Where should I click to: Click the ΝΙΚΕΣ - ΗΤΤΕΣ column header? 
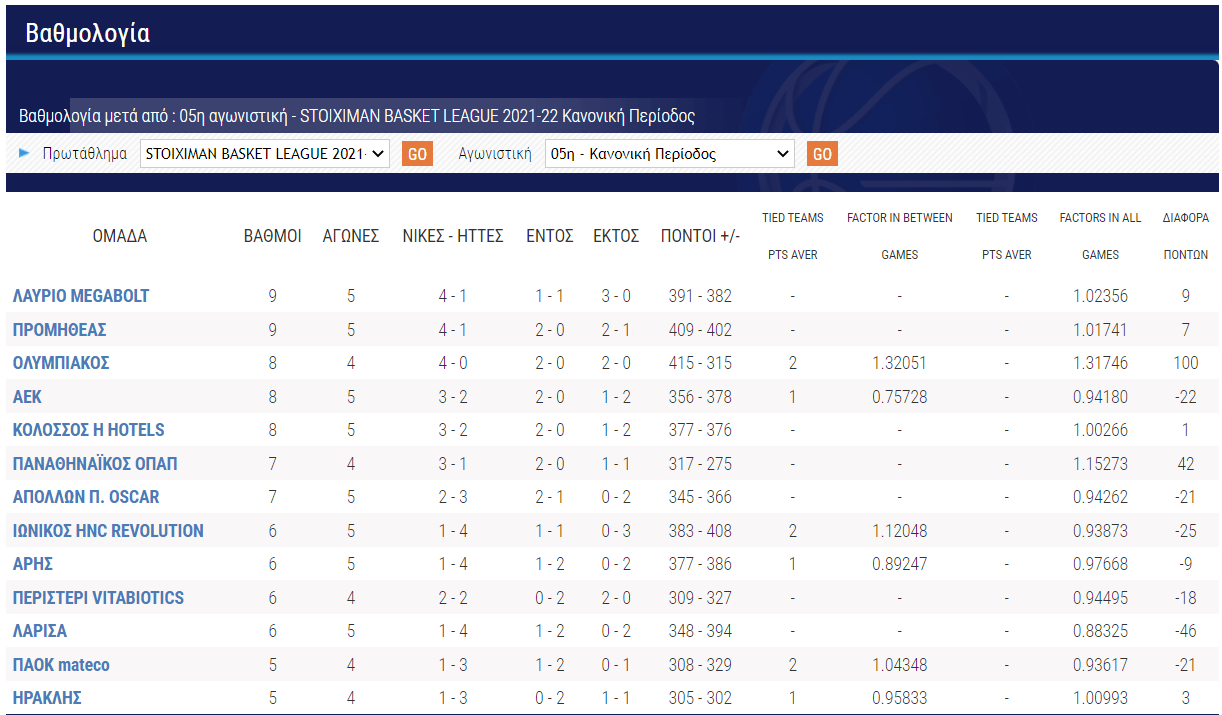pos(452,236)
